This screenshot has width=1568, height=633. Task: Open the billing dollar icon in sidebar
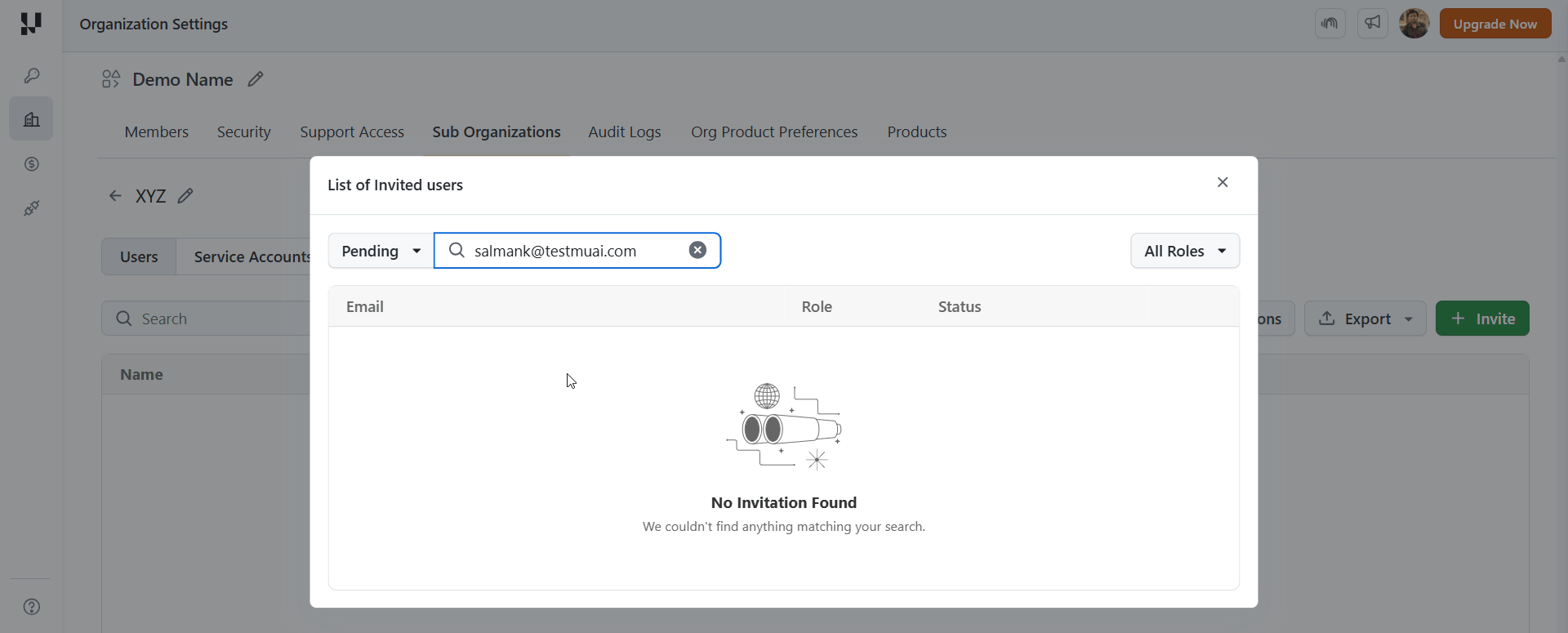click(32, 164)
